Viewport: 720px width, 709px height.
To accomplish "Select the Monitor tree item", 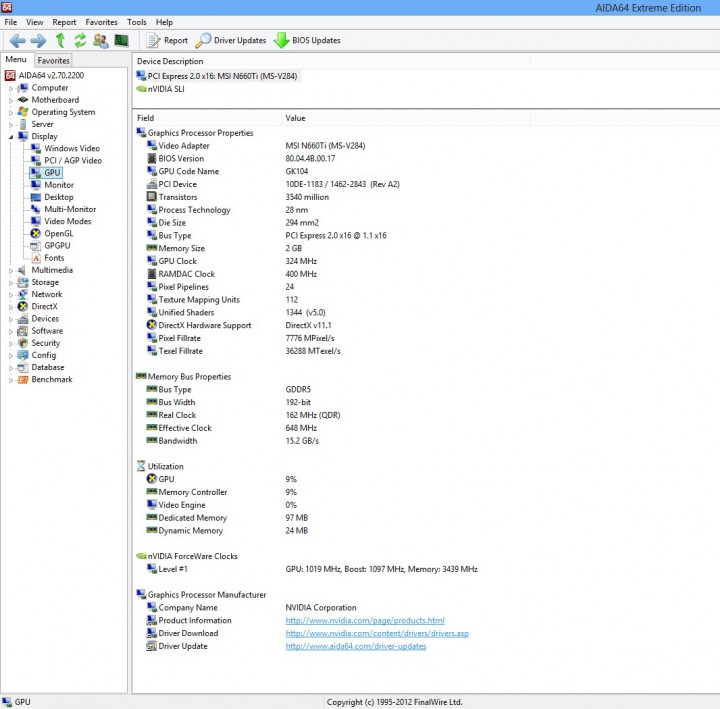I will 59,185.
